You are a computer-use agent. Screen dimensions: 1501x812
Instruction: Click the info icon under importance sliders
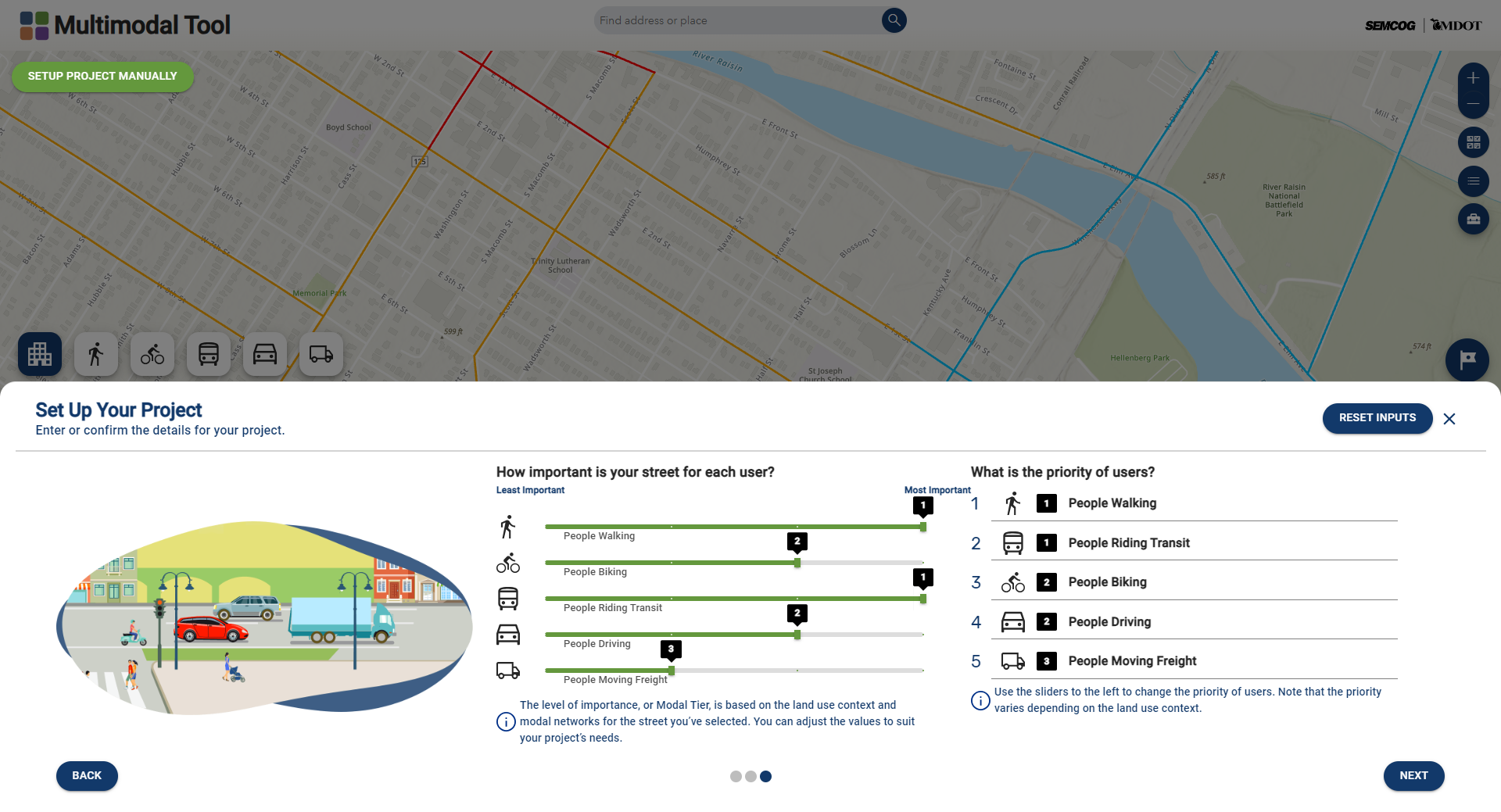[506, 721]
